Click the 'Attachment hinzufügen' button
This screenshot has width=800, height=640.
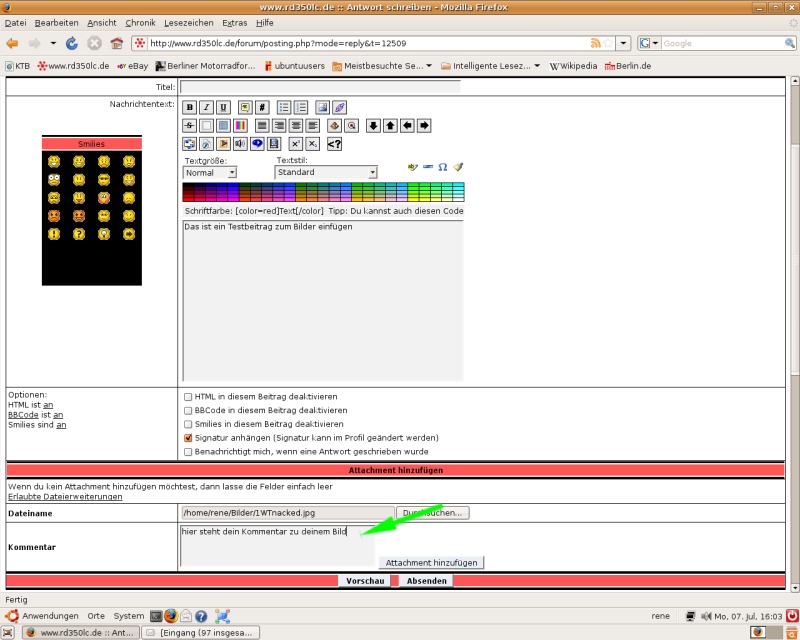(432, 563)
